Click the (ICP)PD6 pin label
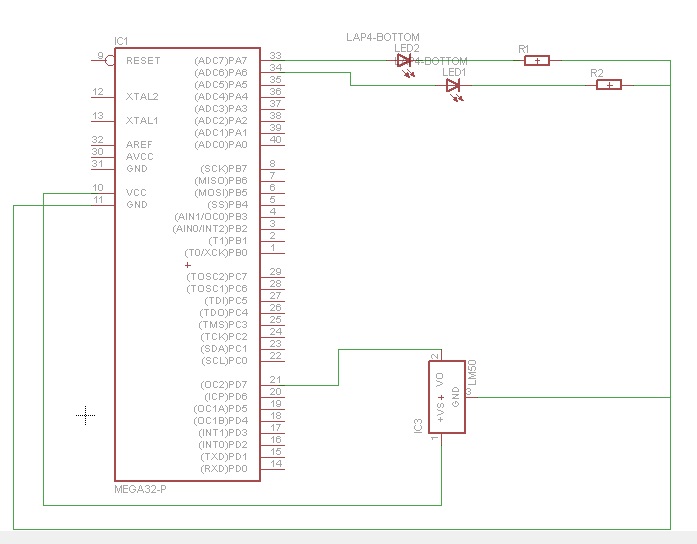The width and height of the screenshot is (697, 544). pos(225,396)
